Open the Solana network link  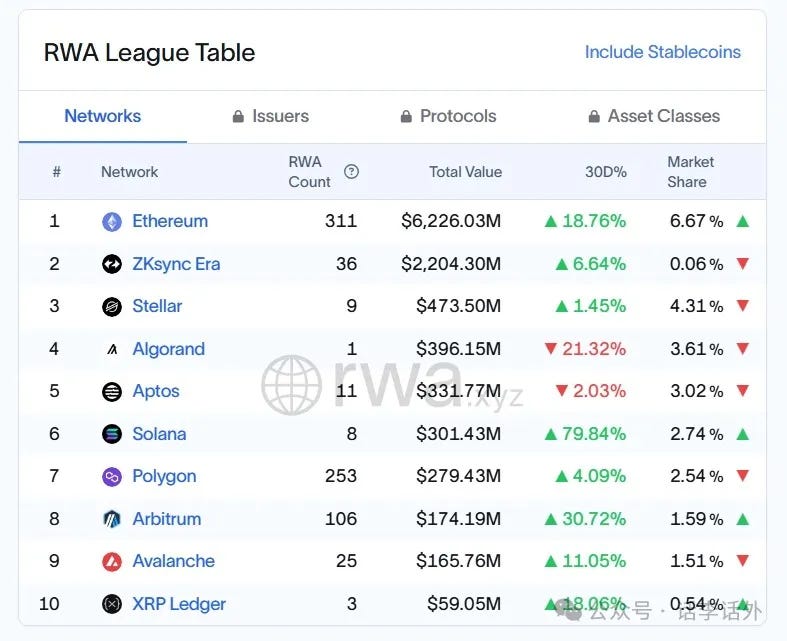point(159,434)
